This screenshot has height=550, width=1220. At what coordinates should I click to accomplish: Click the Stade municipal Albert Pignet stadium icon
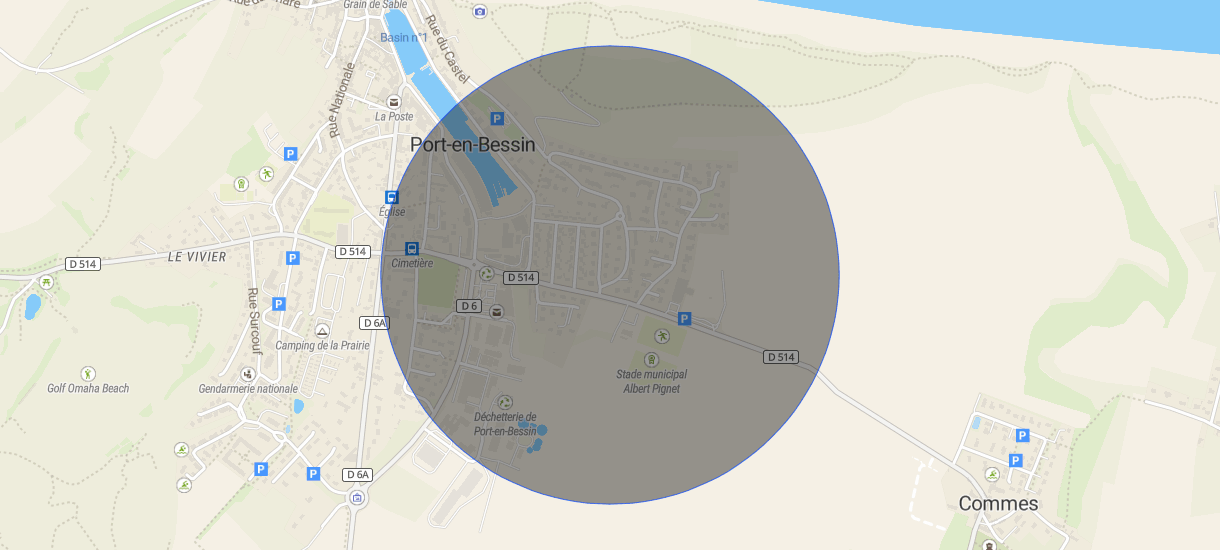pos(652,359)
